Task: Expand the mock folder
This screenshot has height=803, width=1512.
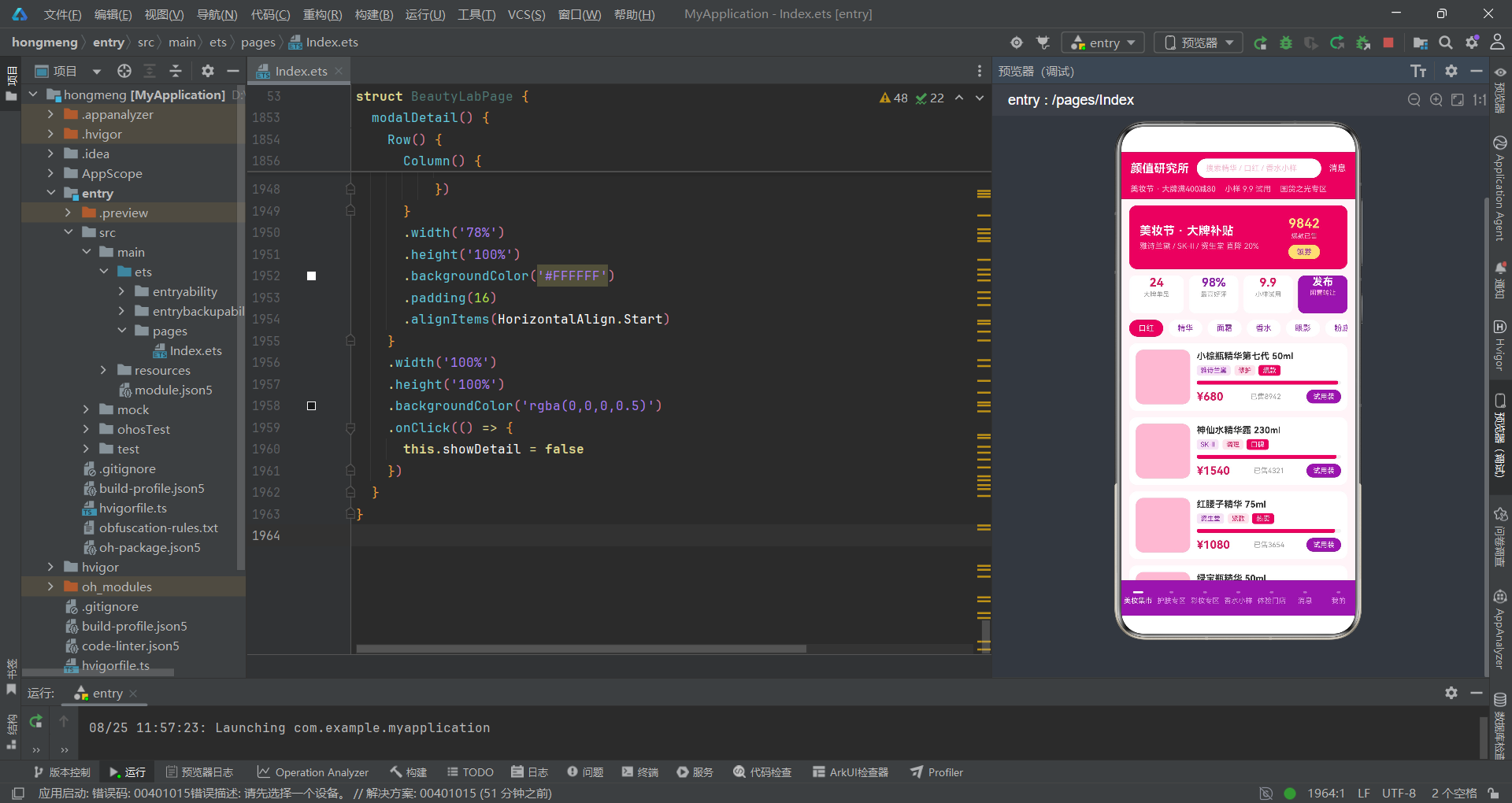Action: click(86, 409)
